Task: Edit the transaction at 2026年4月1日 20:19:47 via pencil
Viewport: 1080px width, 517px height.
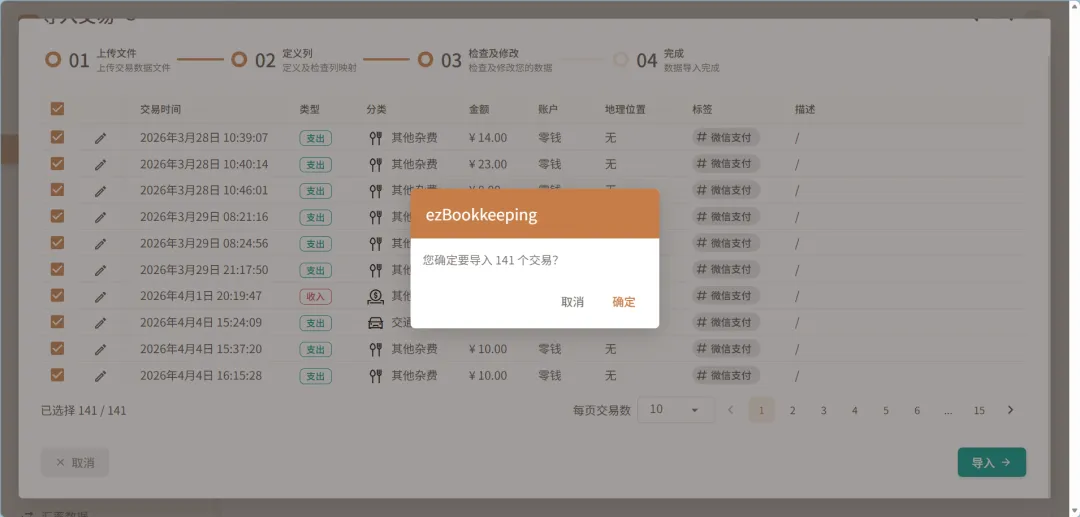Action: click(101, 297)
